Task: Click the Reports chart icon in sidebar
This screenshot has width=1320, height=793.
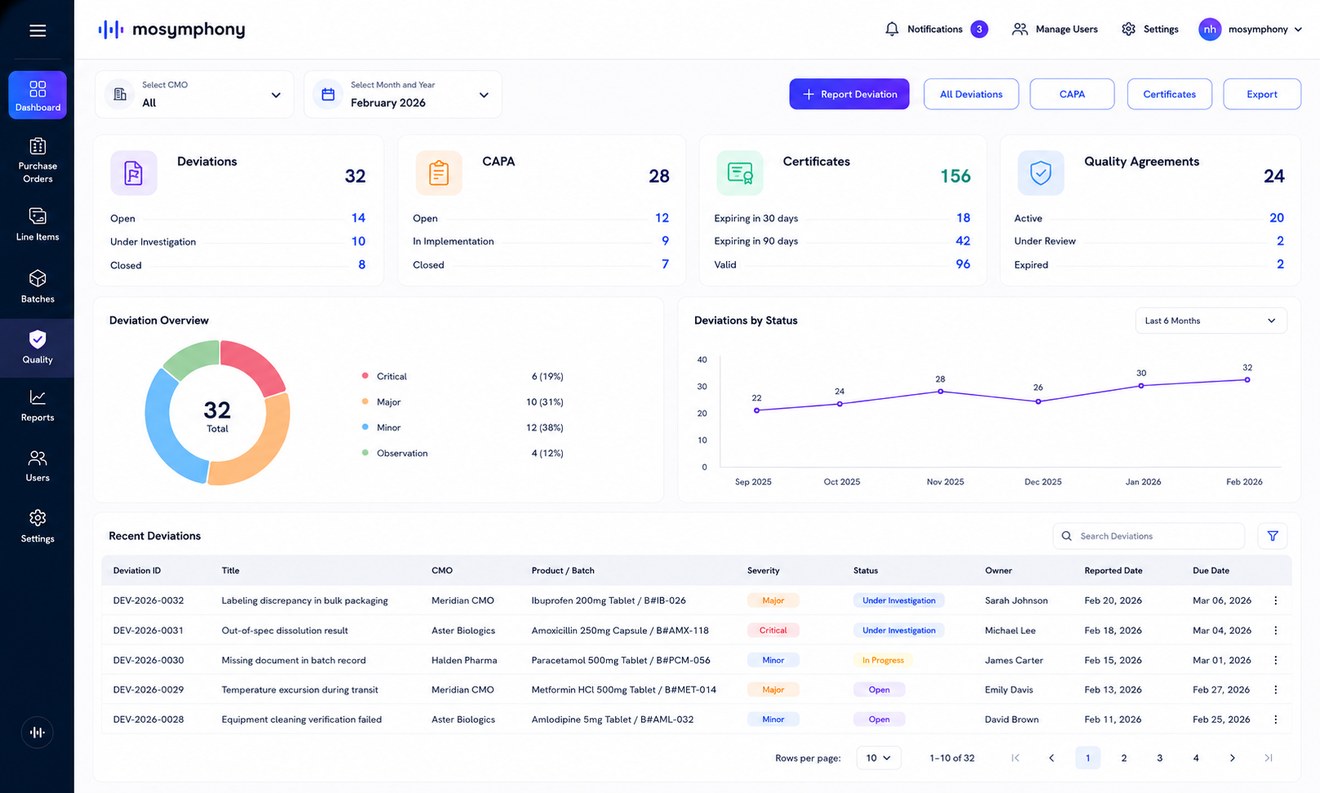Action: click(x=37, y=397)
